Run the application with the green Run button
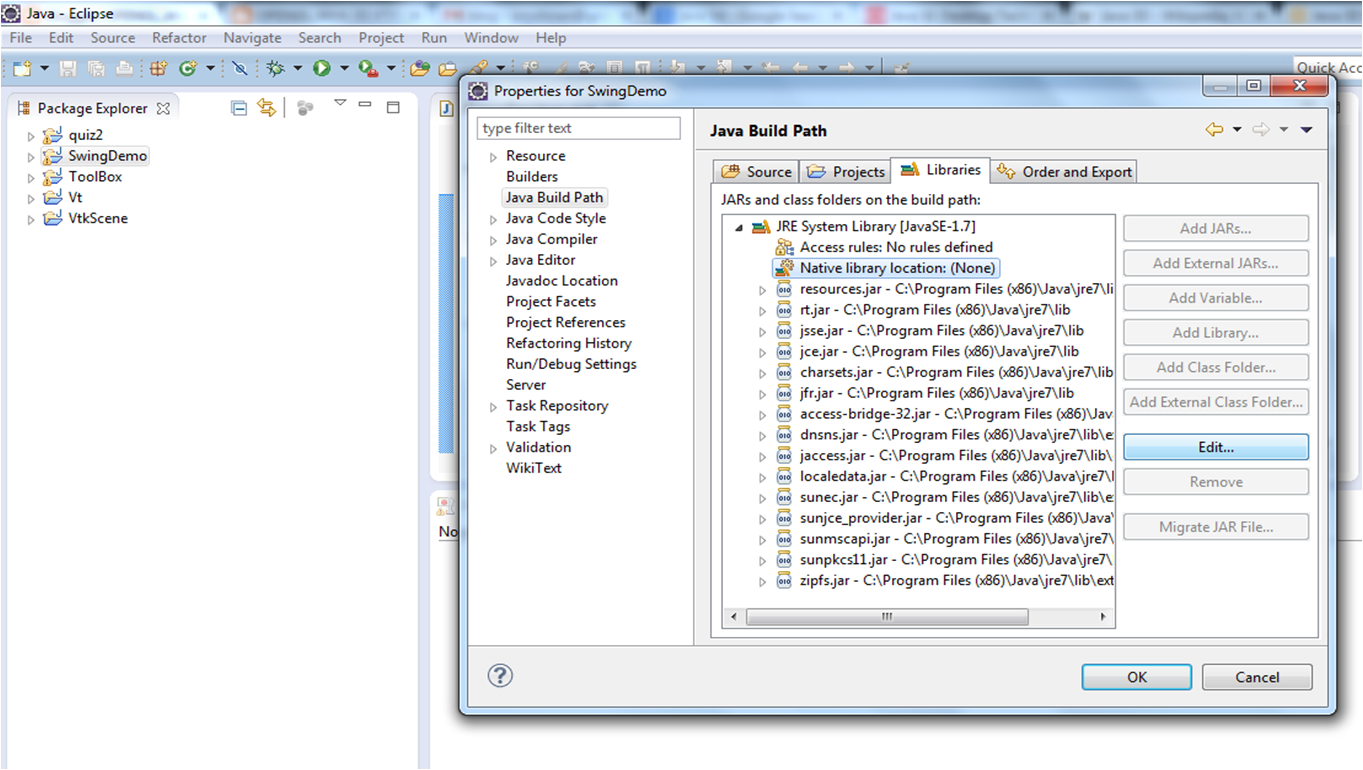This screenshot has width=1363, height=770. point(321,67)
